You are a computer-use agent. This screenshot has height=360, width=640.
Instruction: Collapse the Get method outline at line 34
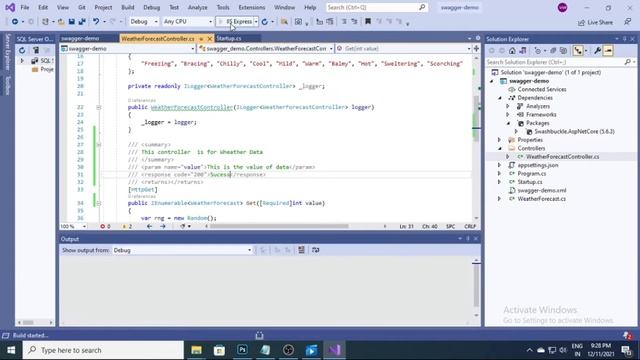98,203
